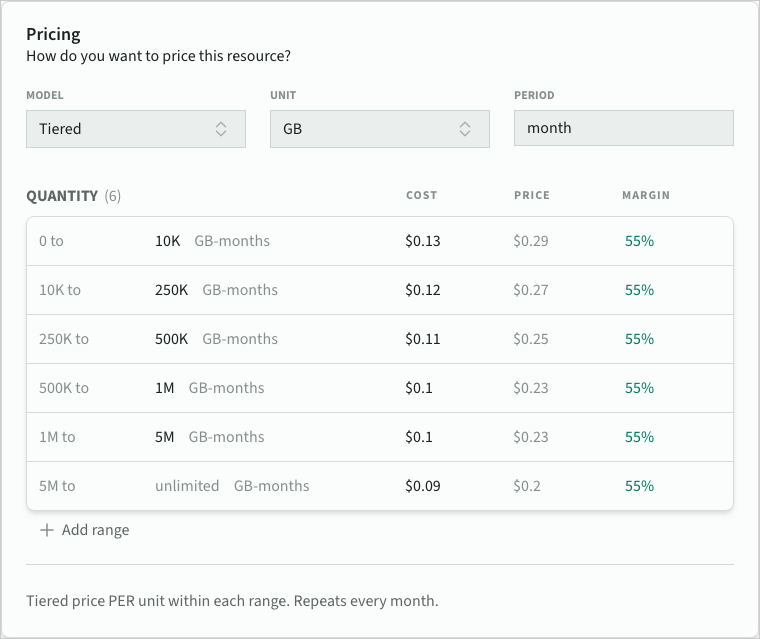The width and height of the screenshot is (760, 639).
Task: Change the $0.11 cost value
Action: (422, 339)
